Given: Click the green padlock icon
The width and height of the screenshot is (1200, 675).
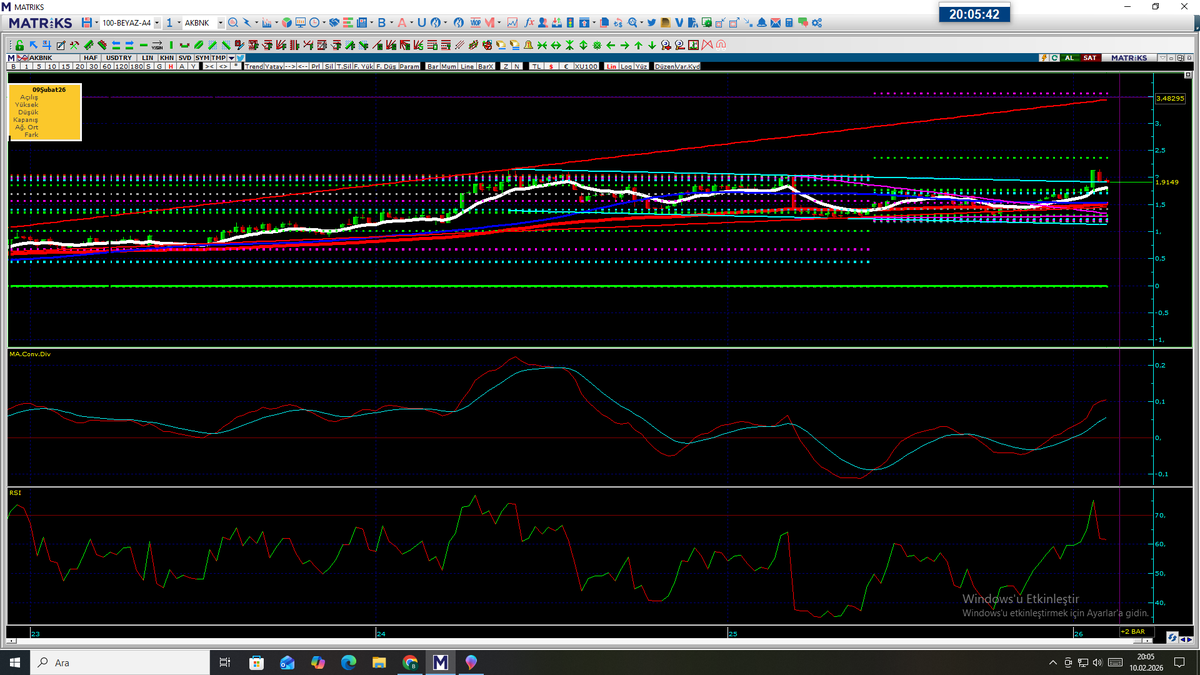Looking at the screenshot, I should tap(19, 45).
